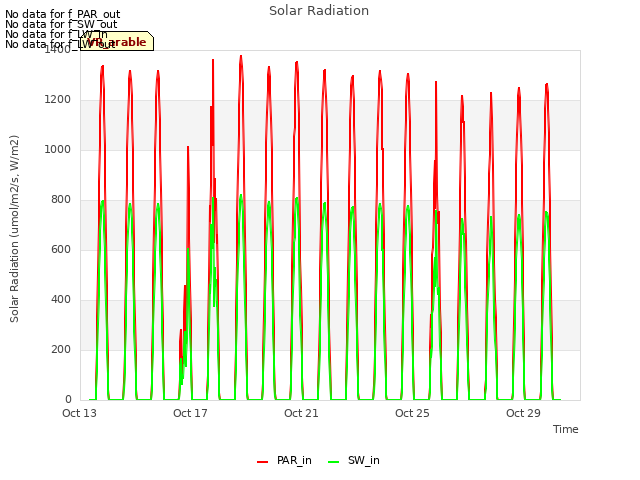Click the highest red PAR_in peak near 1380
This screenshot has height=480, width=640.
coord(241,57)
